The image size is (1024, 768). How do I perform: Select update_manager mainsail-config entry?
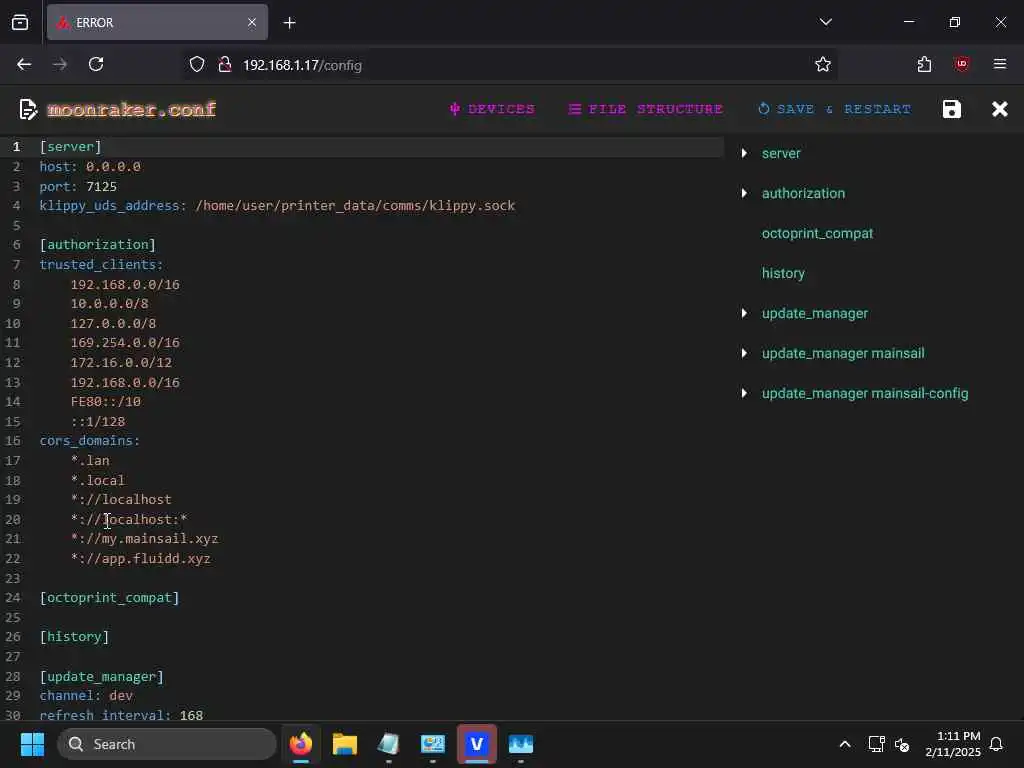865,393
